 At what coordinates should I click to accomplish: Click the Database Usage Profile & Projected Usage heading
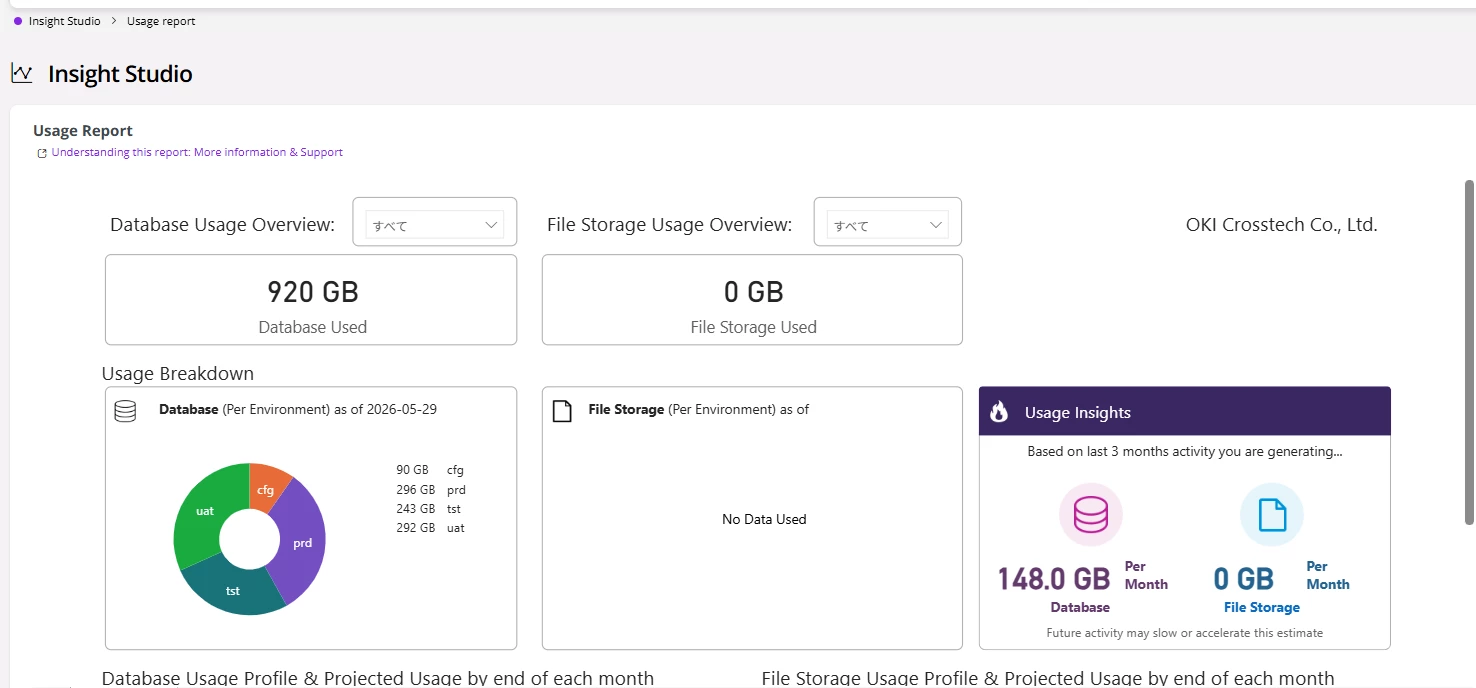(378, 678)
